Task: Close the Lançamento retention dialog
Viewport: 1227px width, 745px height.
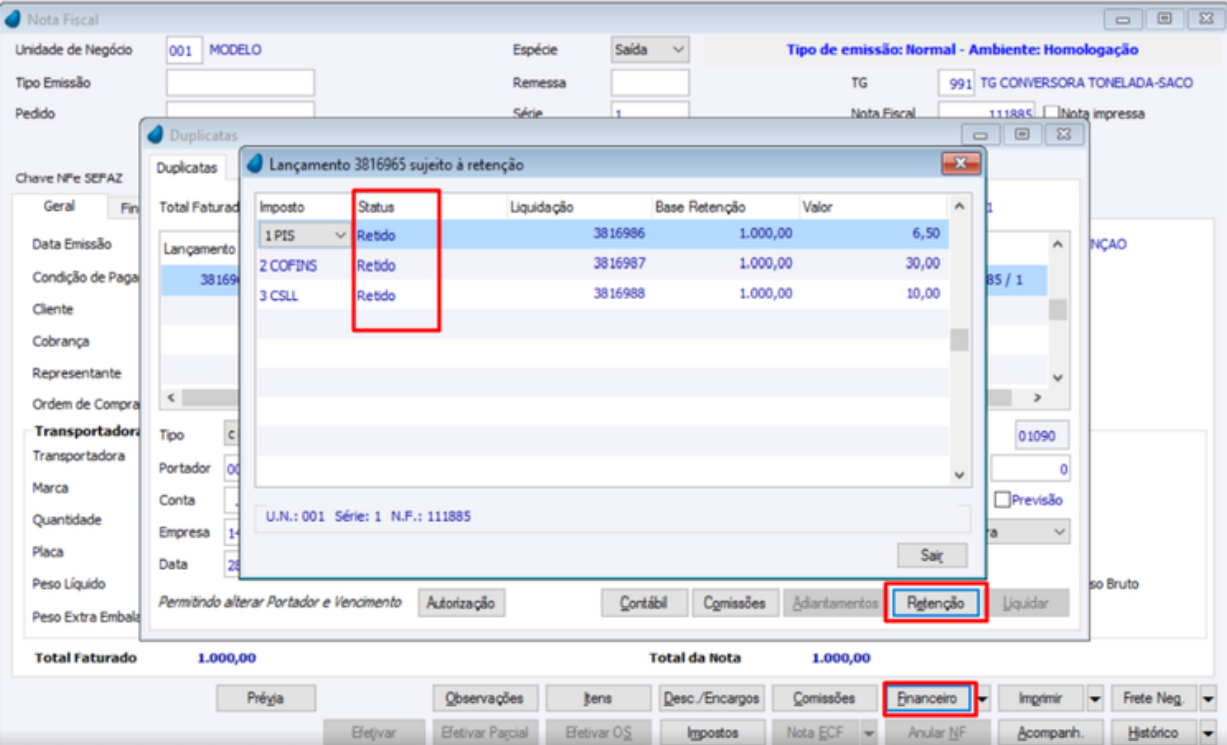Action: pyautogui.click(x=960, y=163)
